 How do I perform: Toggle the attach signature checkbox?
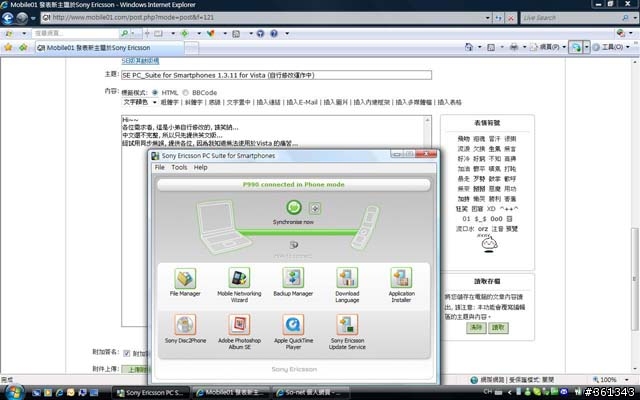(127, 353)
